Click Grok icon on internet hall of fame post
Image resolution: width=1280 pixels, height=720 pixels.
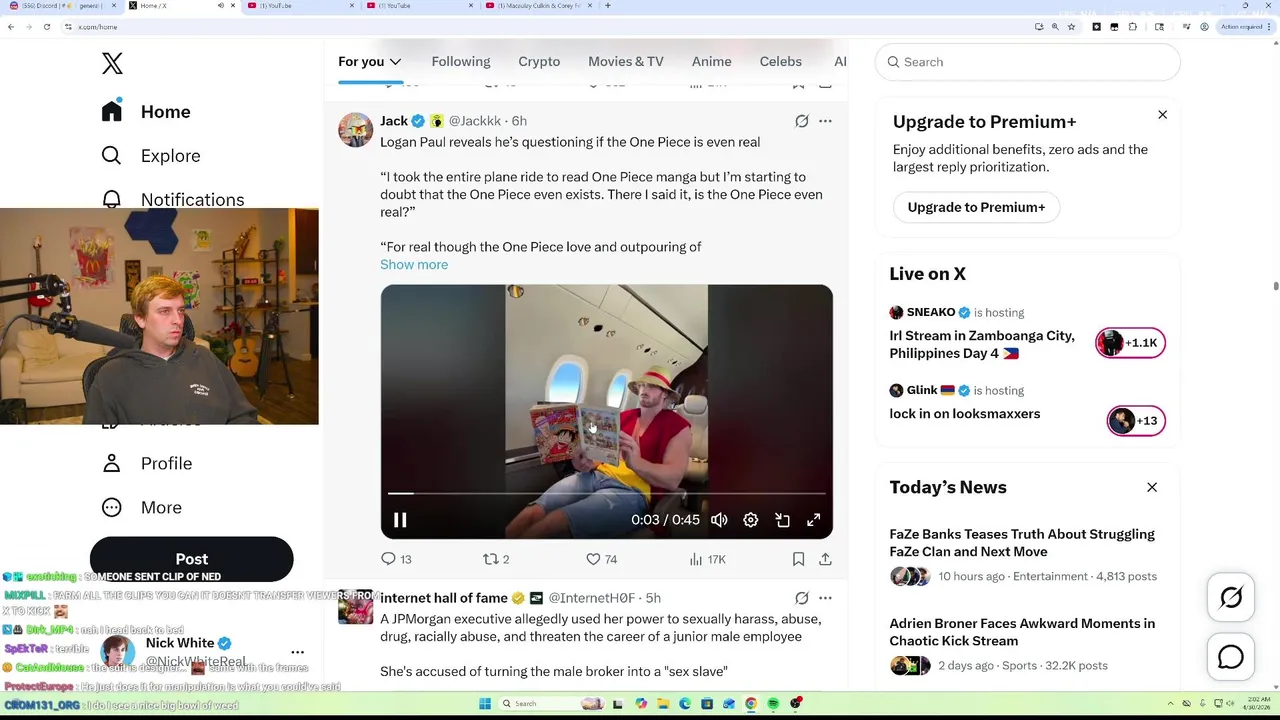point(802,598)
